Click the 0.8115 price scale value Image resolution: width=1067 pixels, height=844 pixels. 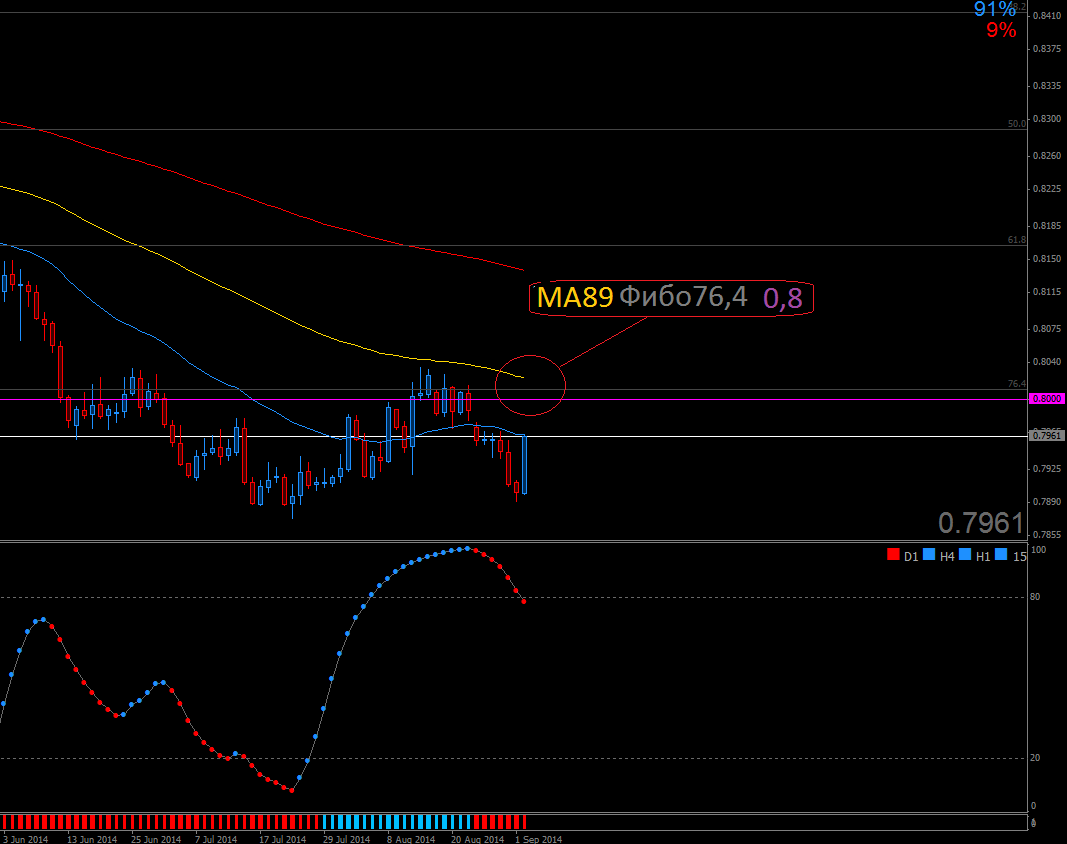pyautogui.click(x=1047, y=291)
